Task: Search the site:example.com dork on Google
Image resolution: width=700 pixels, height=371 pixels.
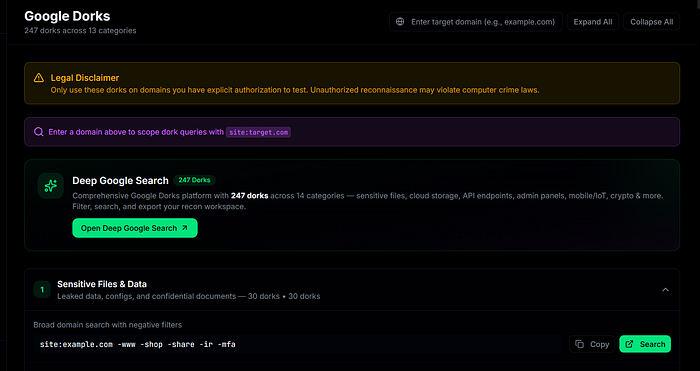Action: click(645, 344)
